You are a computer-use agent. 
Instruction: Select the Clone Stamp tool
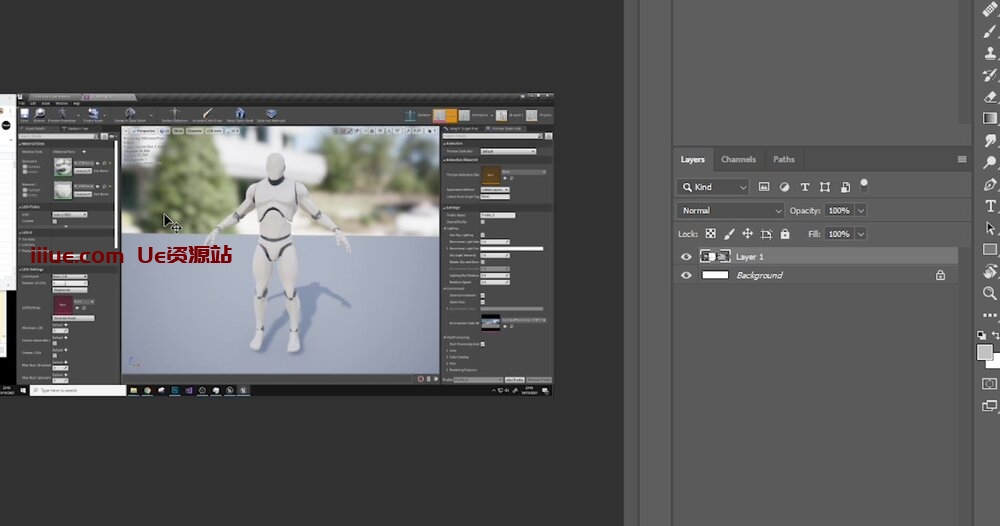tap(990, 53)
